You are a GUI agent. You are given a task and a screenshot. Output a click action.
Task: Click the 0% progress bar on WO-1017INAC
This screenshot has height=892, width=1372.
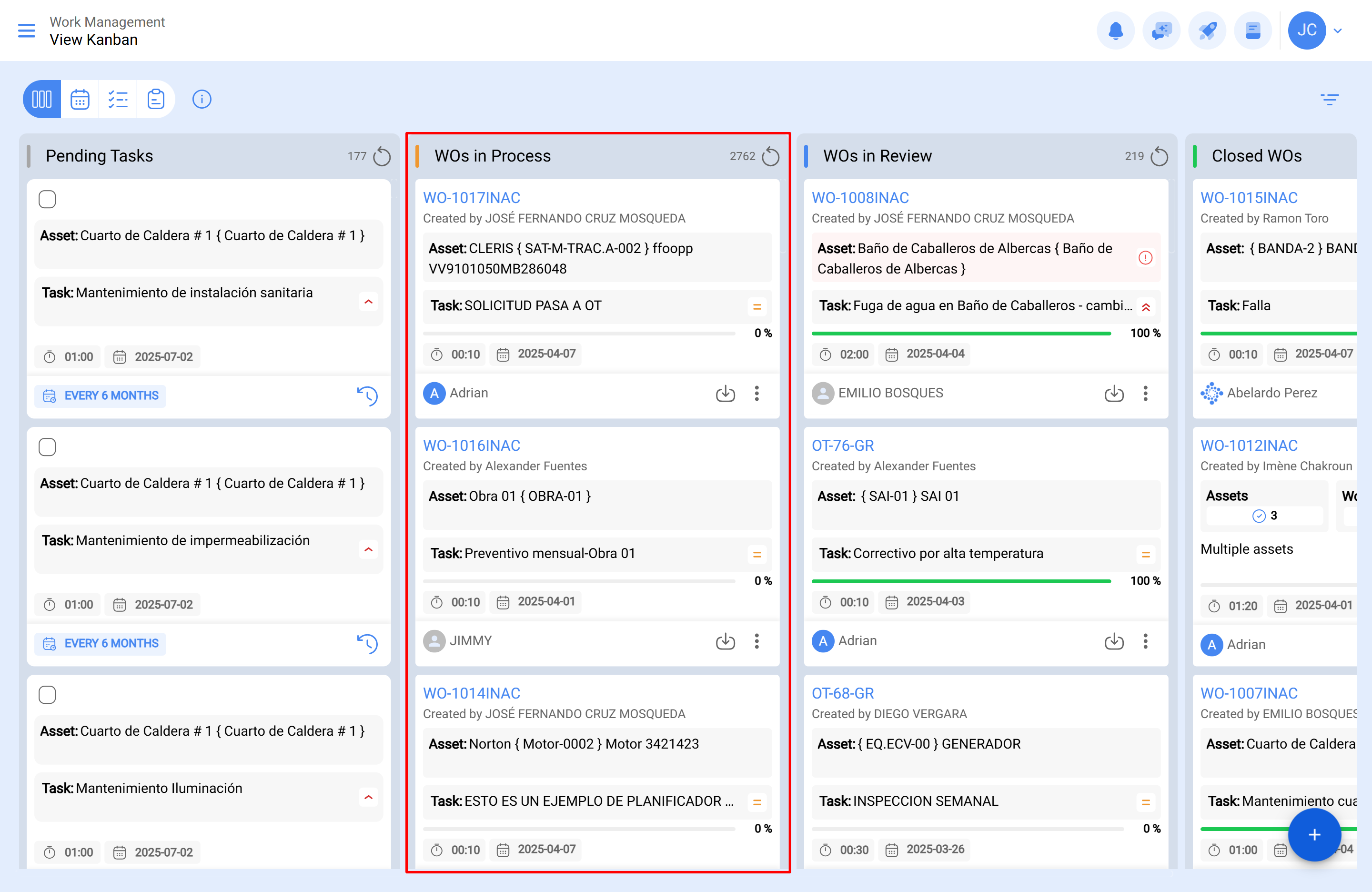[579, 334]
